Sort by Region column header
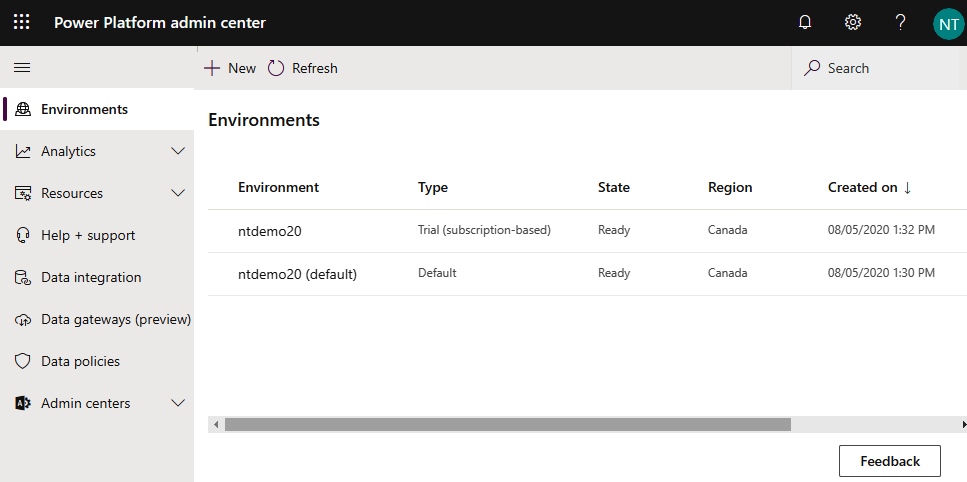The image size is (967, 482). coord(730,187)
